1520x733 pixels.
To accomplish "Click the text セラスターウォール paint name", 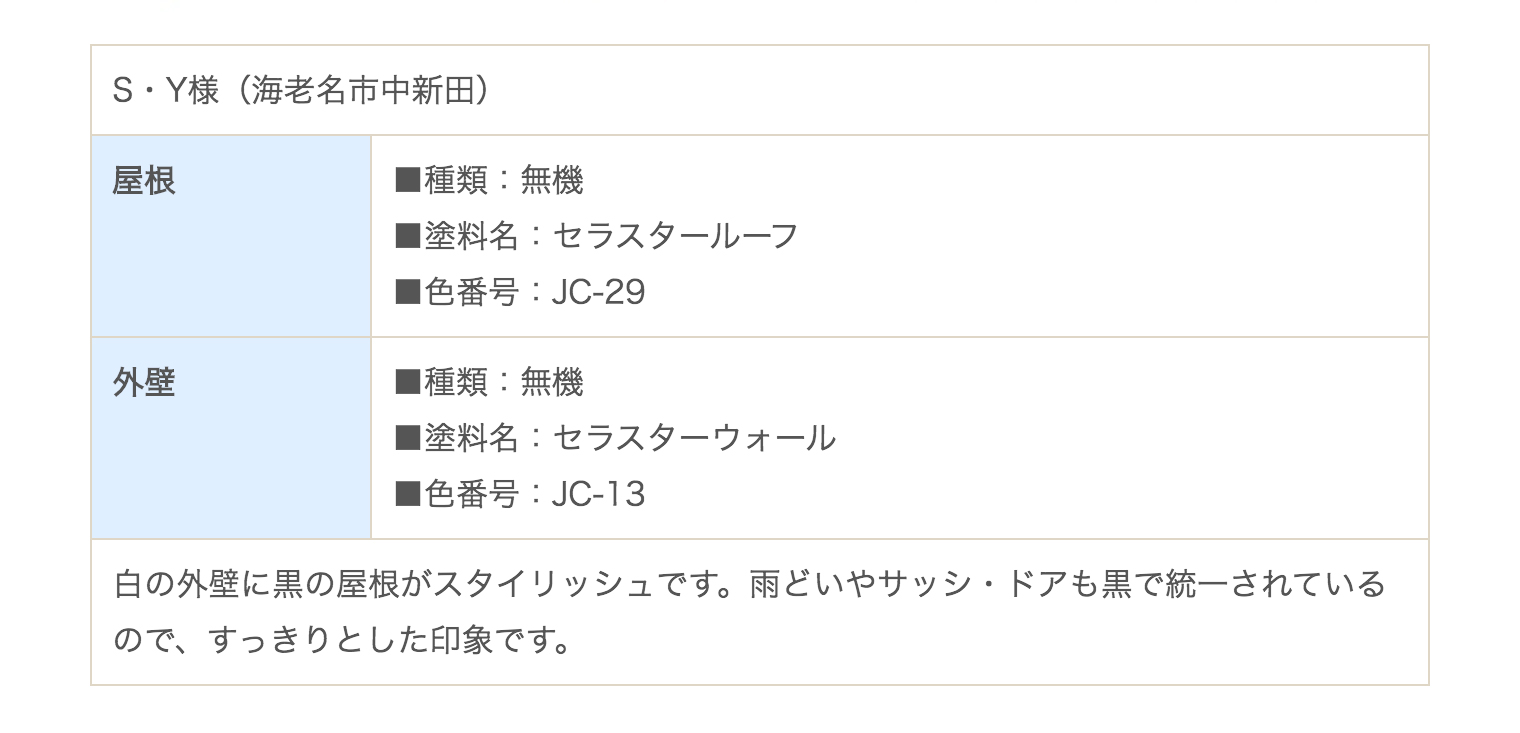I will coord(694,439).
